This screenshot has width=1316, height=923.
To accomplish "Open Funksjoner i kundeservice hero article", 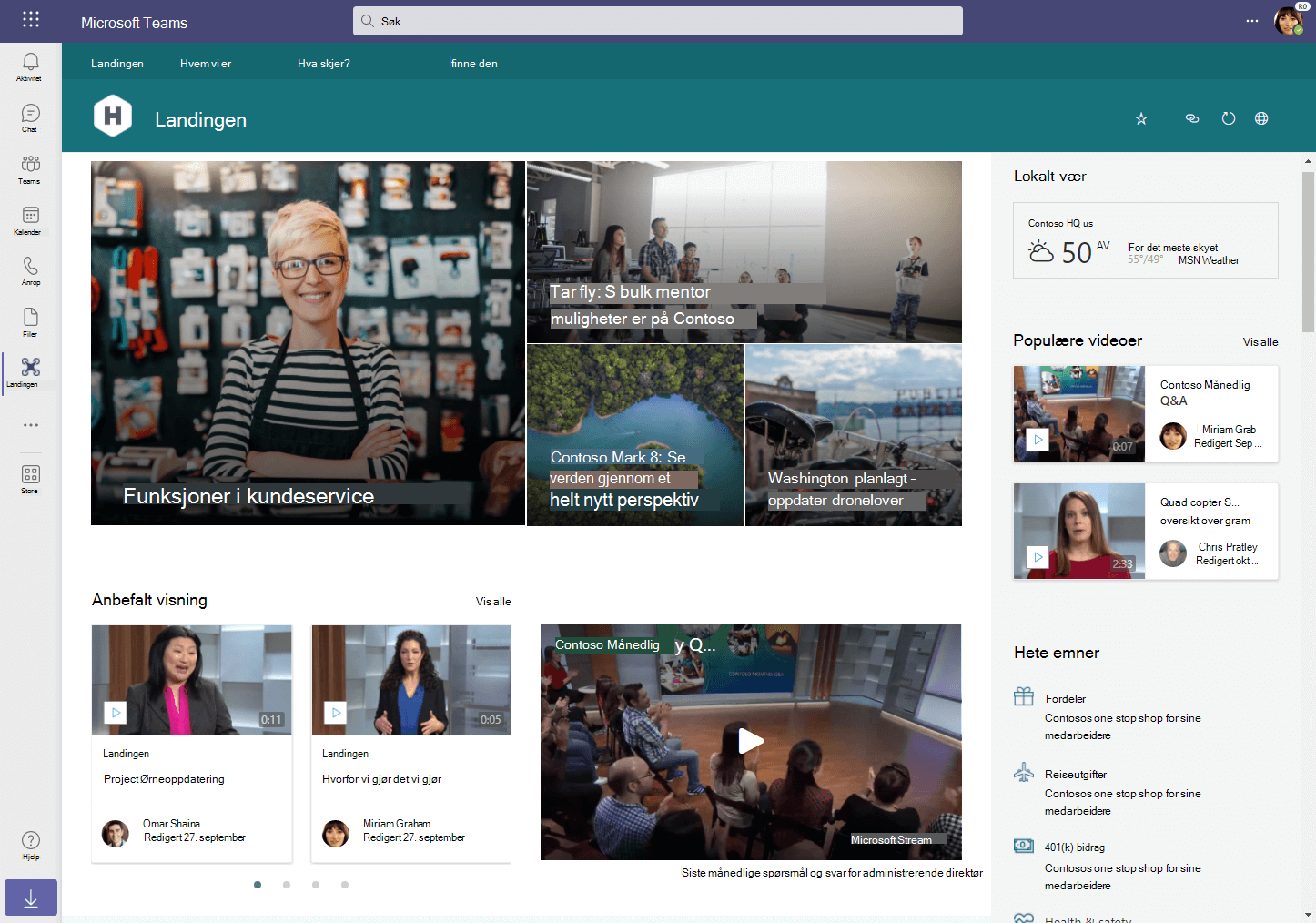I will [x=308, y=343].
